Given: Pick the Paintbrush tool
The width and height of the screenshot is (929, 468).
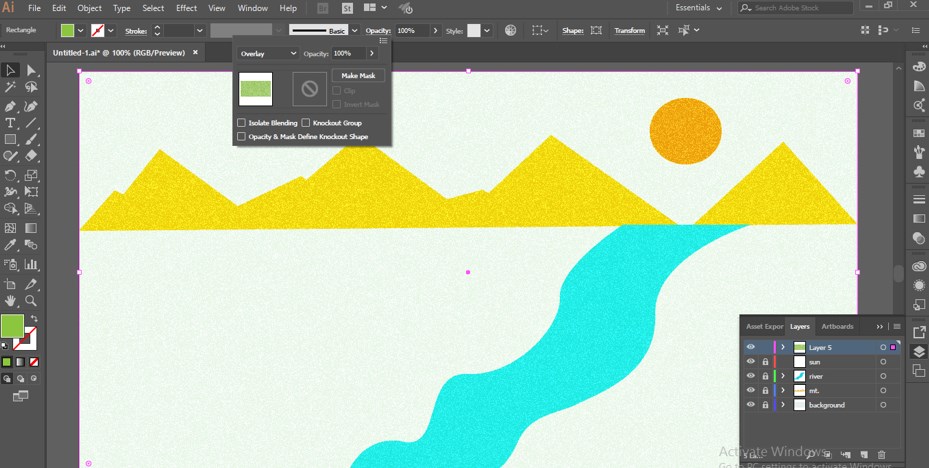Looking at the screenshot, I should pyautogui.click(x=31, y=140).
